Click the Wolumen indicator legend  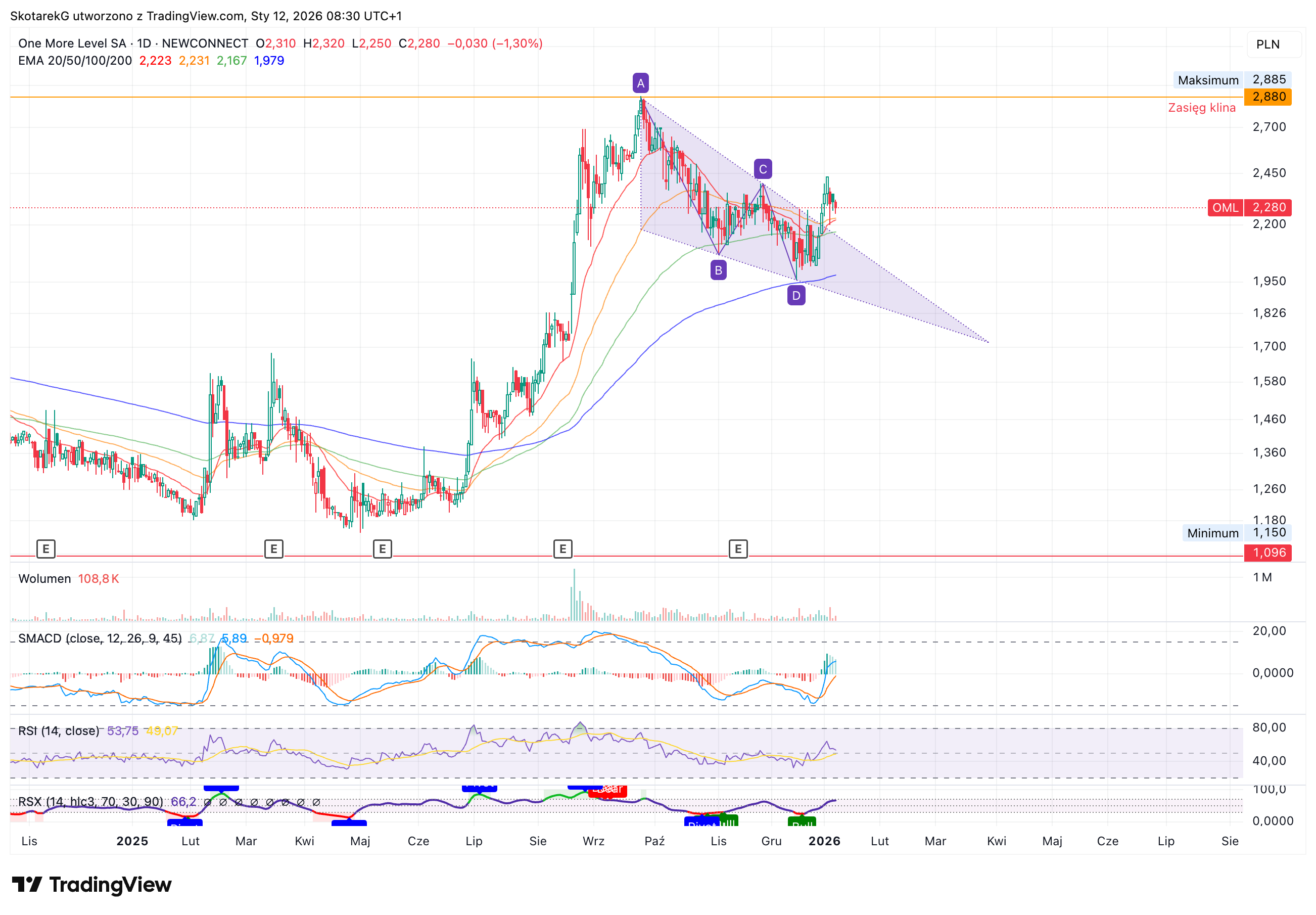pos(44,579)
